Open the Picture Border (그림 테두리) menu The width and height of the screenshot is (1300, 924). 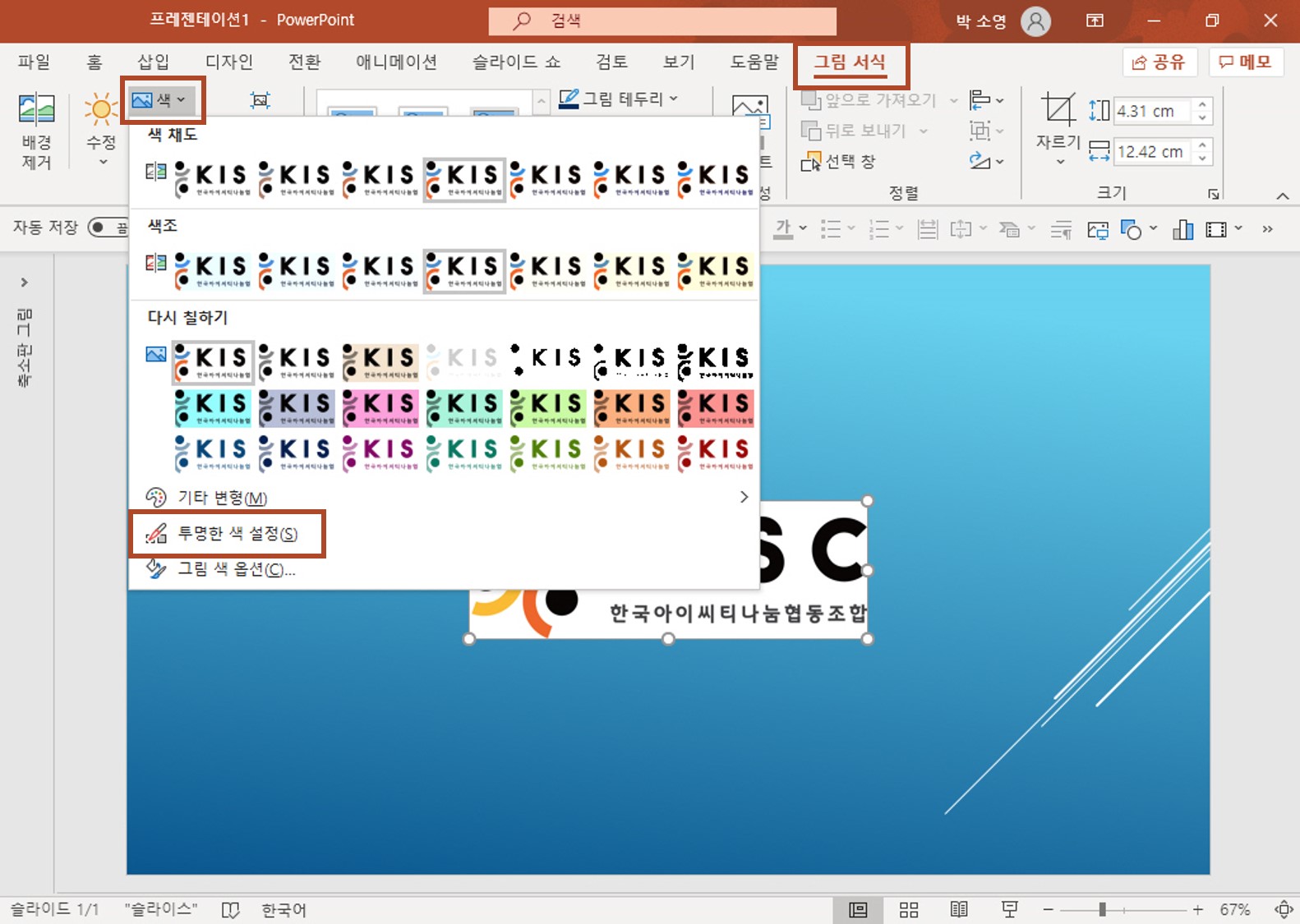tap(618, 99)
